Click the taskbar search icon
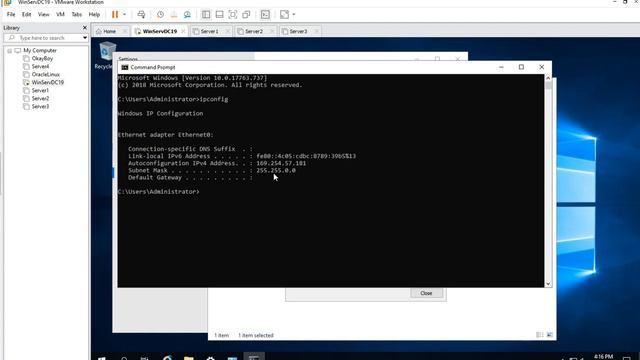Image resolution: width=640 pixels, height=360 pixels. click(x=124, y=358)
